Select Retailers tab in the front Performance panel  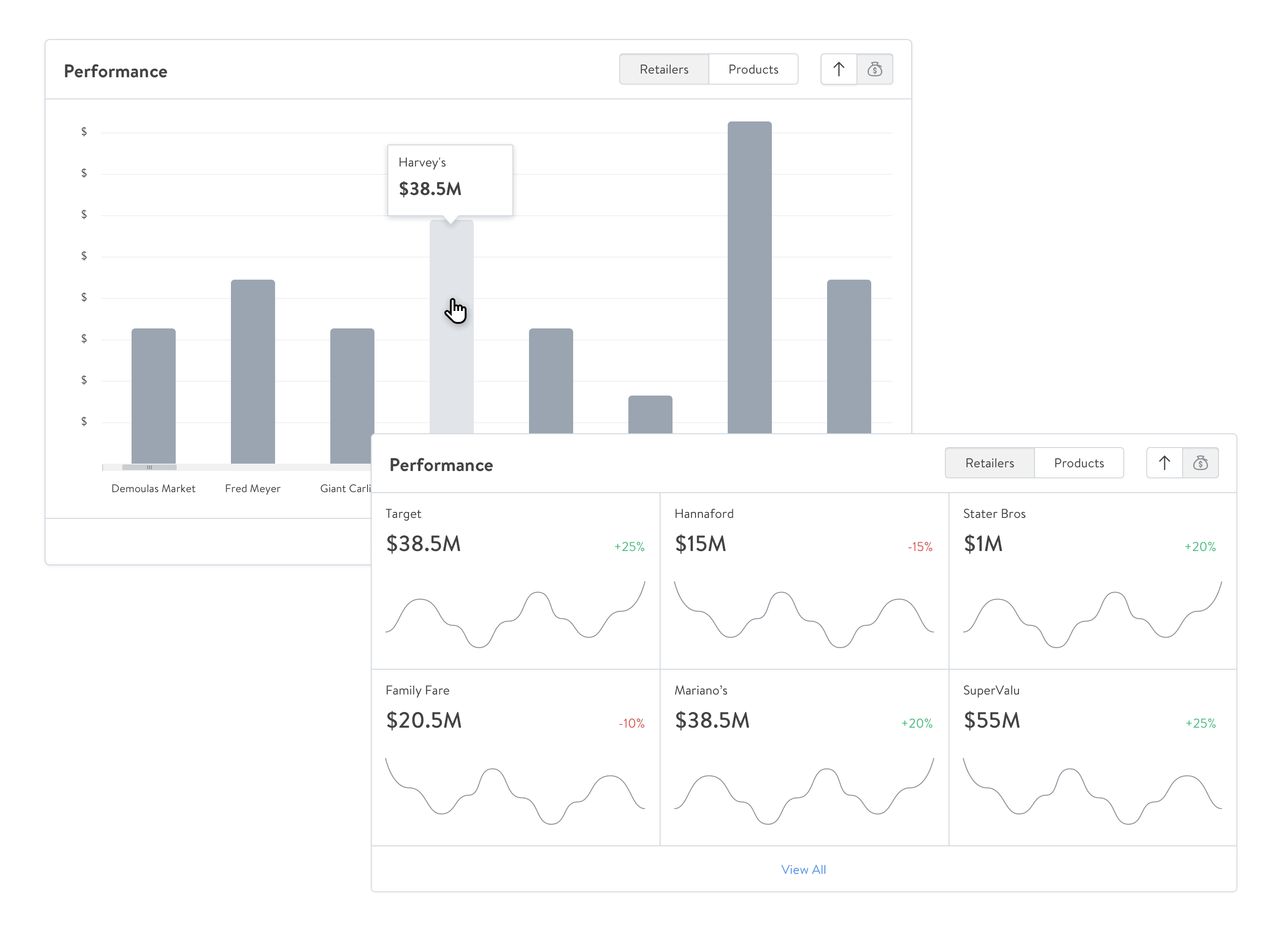click(989, 462)
